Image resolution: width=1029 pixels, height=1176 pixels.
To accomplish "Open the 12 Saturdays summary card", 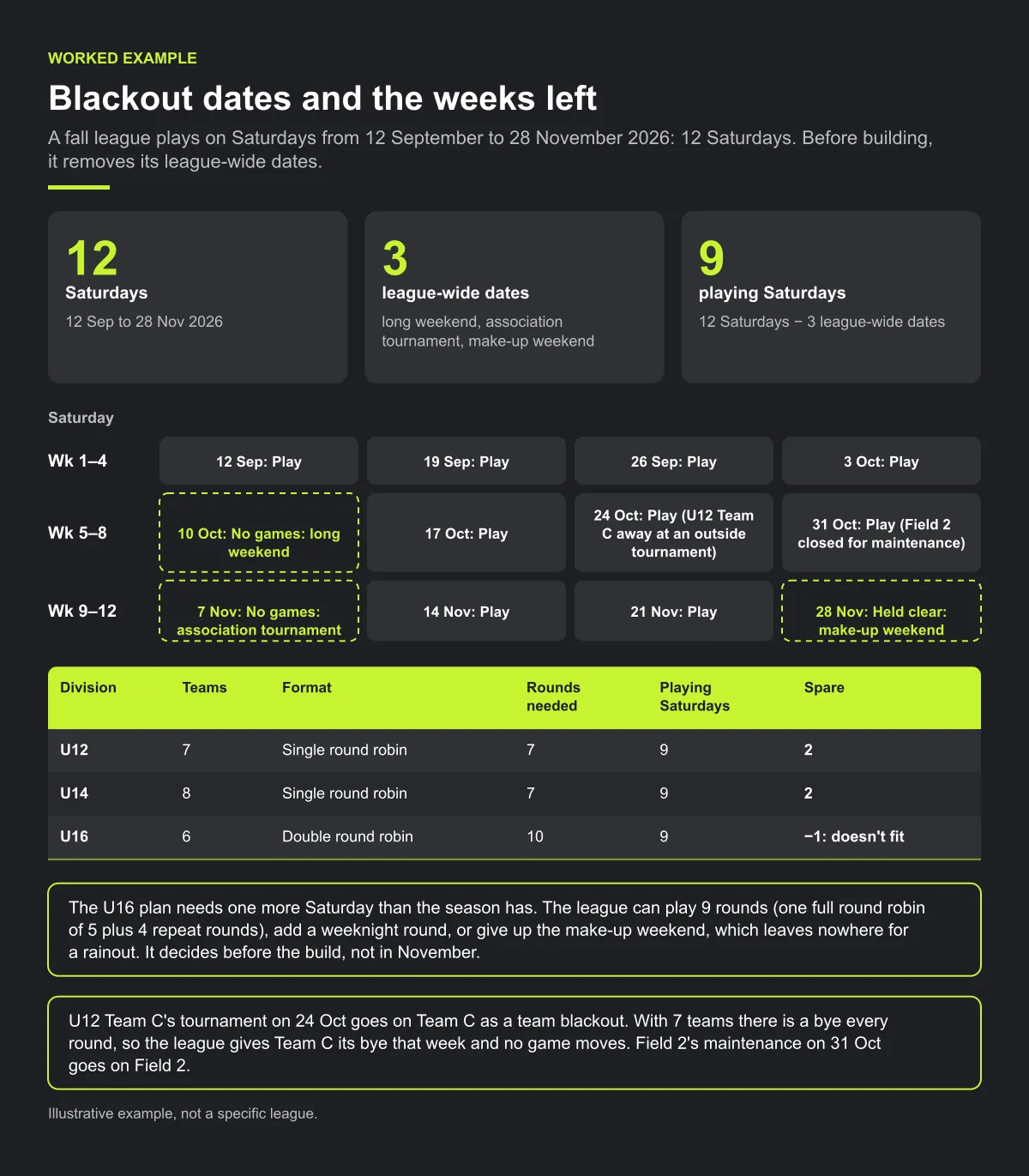I will click(x=197, y=297).
